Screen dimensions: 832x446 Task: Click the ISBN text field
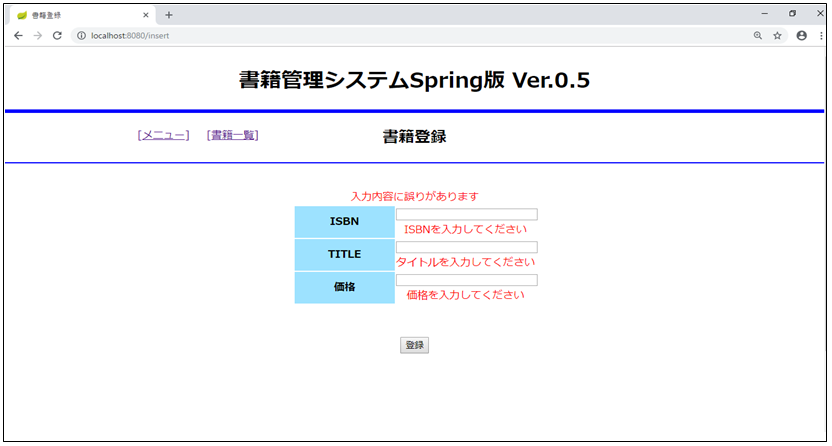point(466,214)
